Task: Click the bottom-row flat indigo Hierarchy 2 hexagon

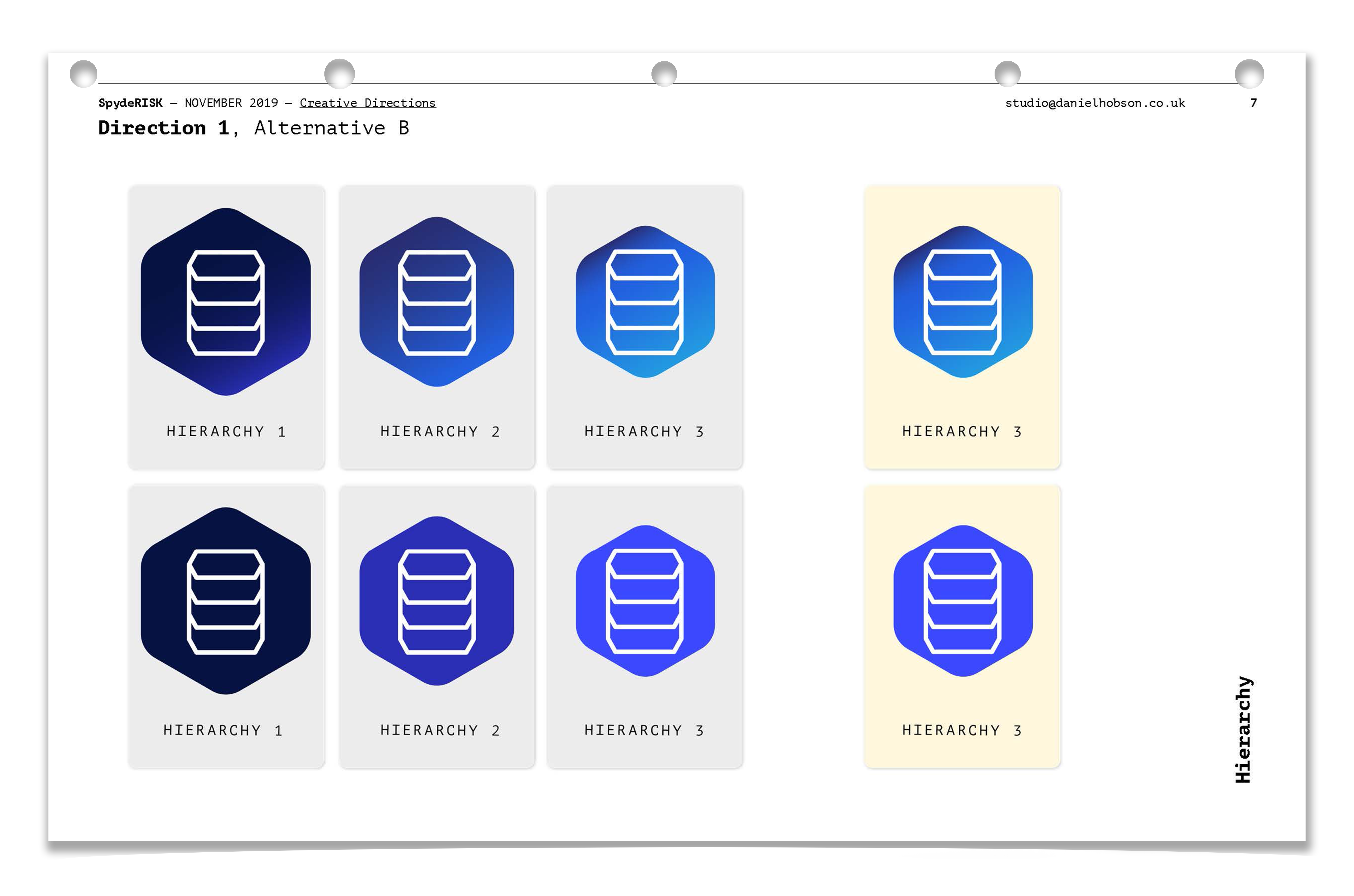Action: point(436,601)
